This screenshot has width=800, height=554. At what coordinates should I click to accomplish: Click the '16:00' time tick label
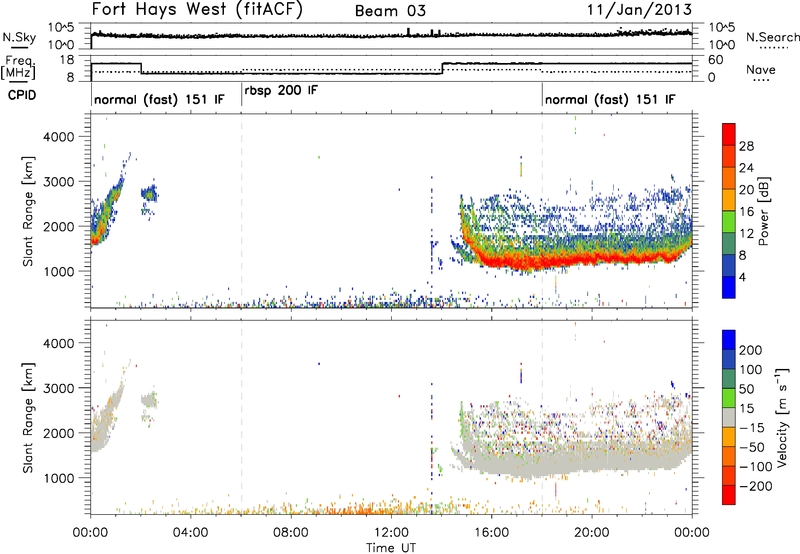point(491,533)
